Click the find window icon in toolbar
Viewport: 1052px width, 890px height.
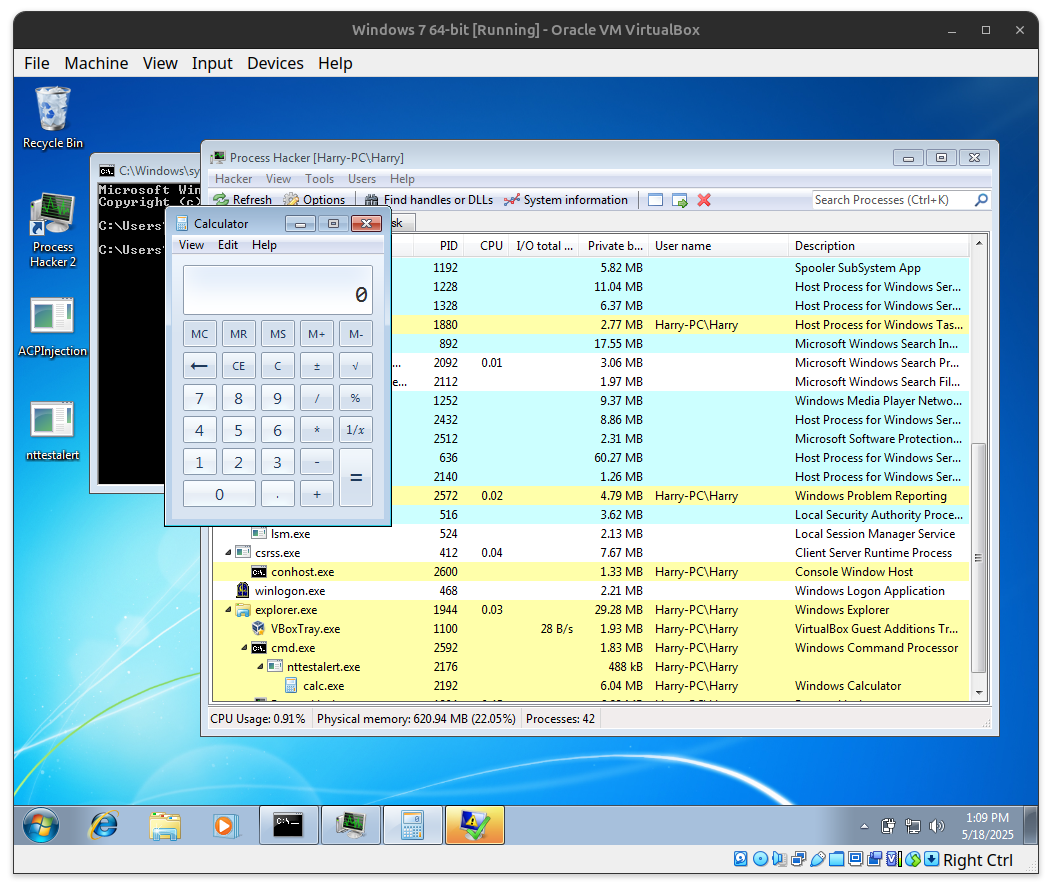(x=655, y=200)
